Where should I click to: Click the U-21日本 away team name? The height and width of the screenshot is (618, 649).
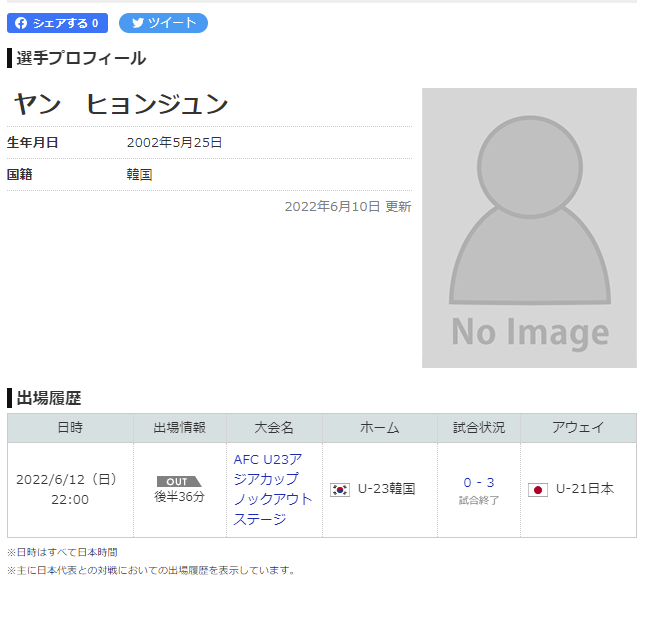click(585, 489)
